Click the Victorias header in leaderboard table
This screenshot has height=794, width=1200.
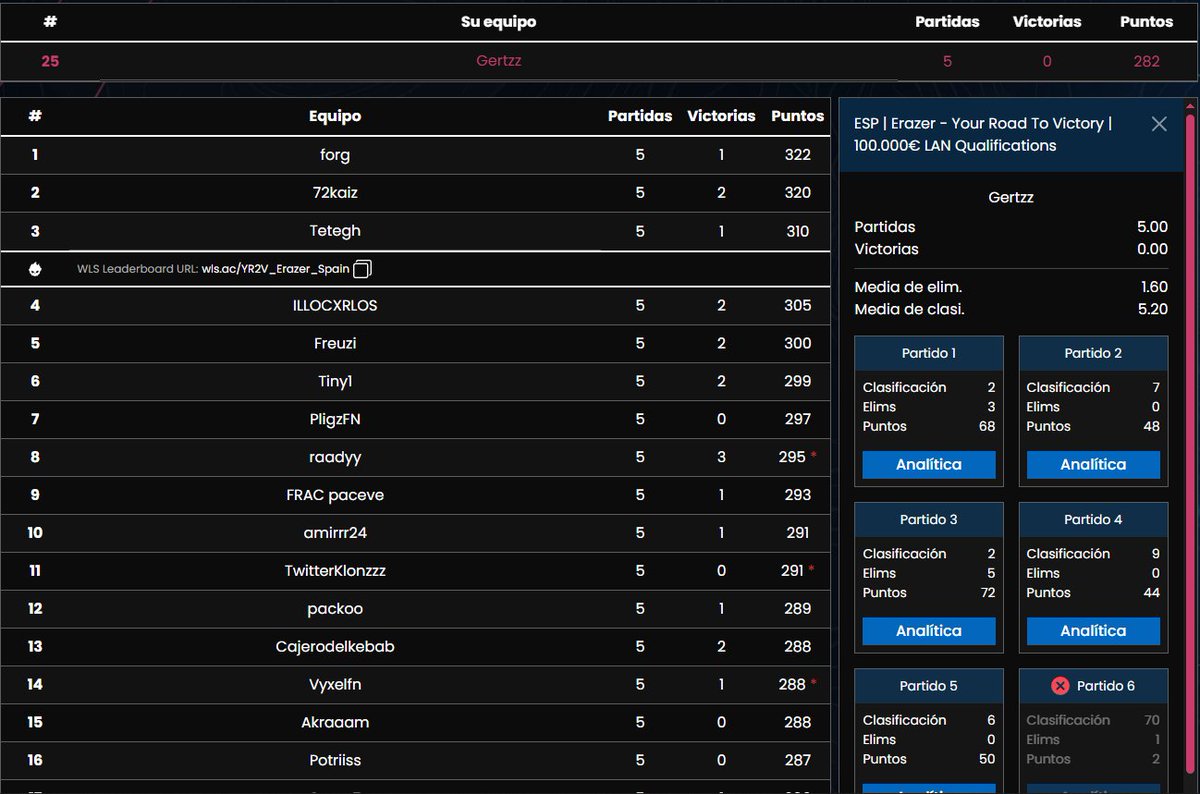pos(721,116)
